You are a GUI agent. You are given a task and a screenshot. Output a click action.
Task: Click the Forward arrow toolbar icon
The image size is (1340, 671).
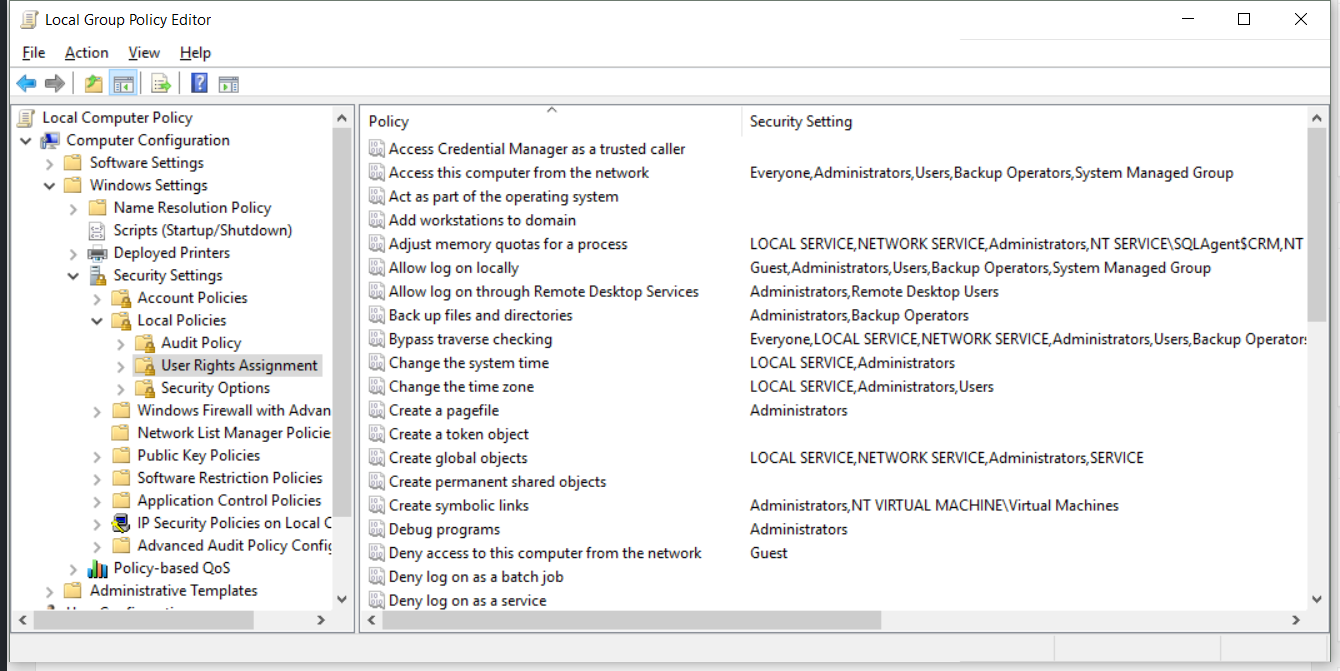[55, 83]
